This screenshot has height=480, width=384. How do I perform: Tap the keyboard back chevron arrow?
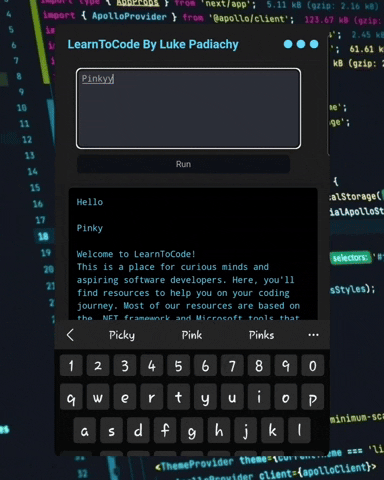70,335
